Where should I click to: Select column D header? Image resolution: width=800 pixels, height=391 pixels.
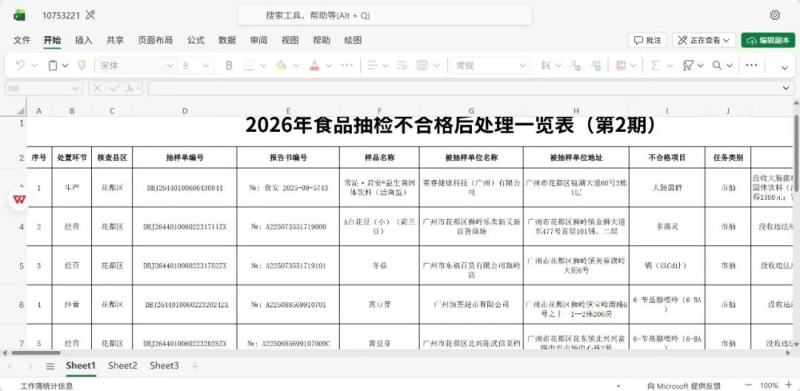pos(185,111)
